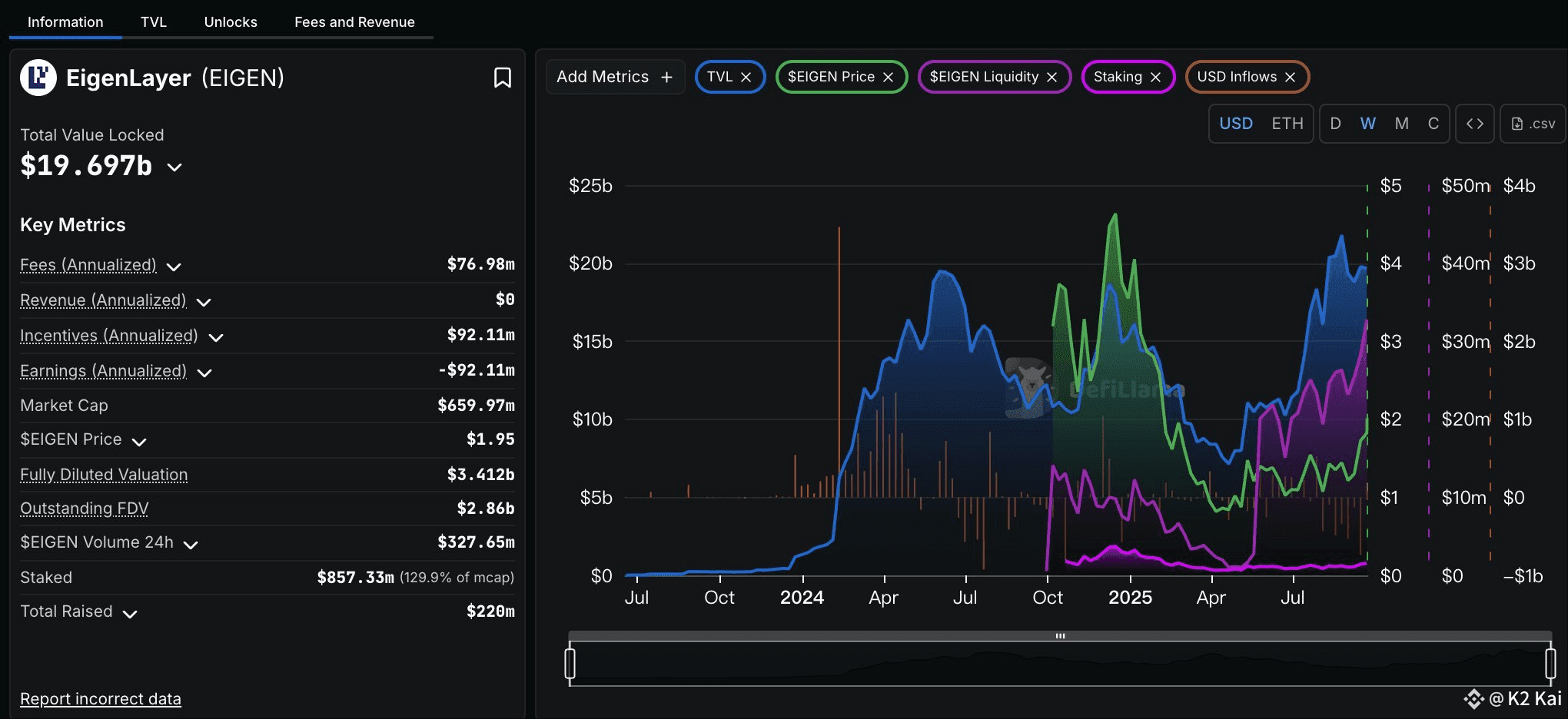
Task: Expand the Total Value Locked breakdown
Action: [x=174, y=167]
